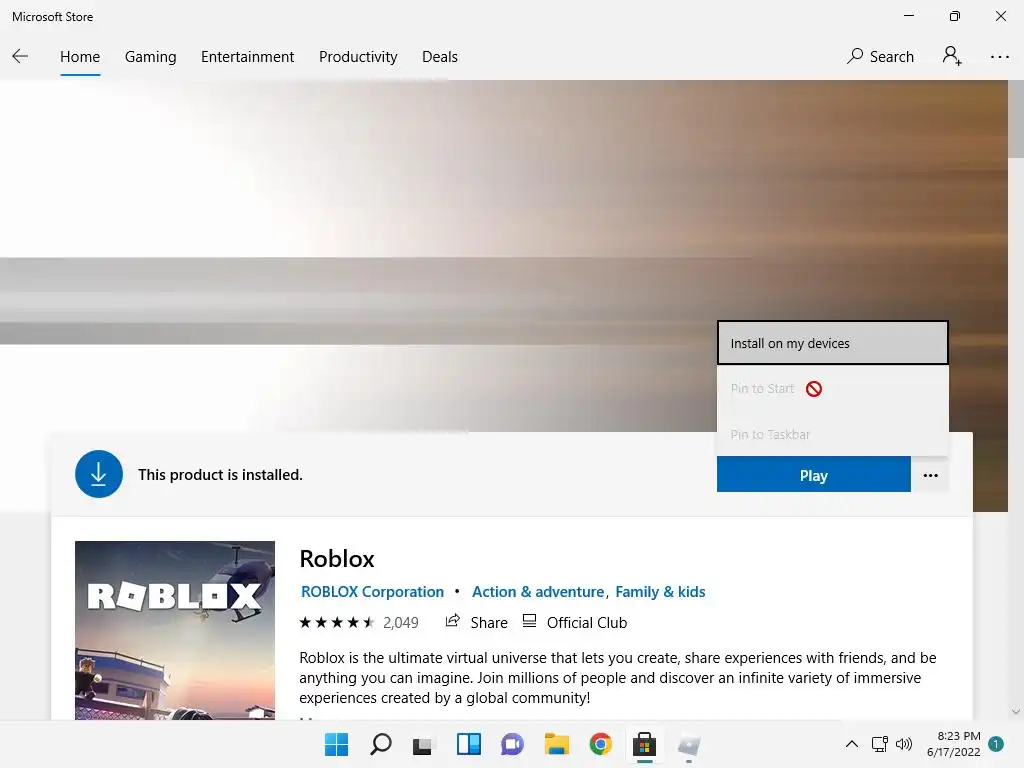Select Pin to Taskbar option
1024x768 pixels.
(x=833, y=434)
